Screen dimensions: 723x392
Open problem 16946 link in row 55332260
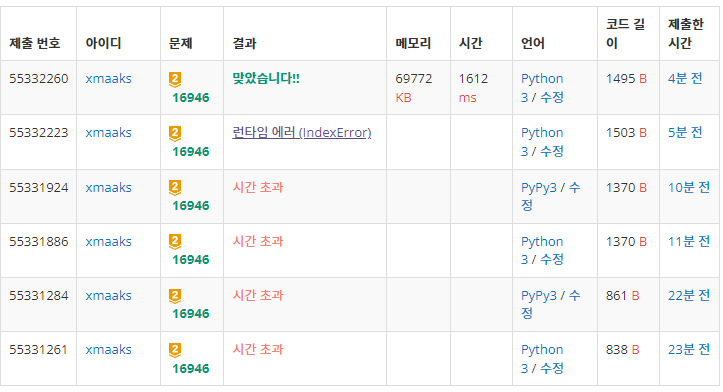point(191,98)
